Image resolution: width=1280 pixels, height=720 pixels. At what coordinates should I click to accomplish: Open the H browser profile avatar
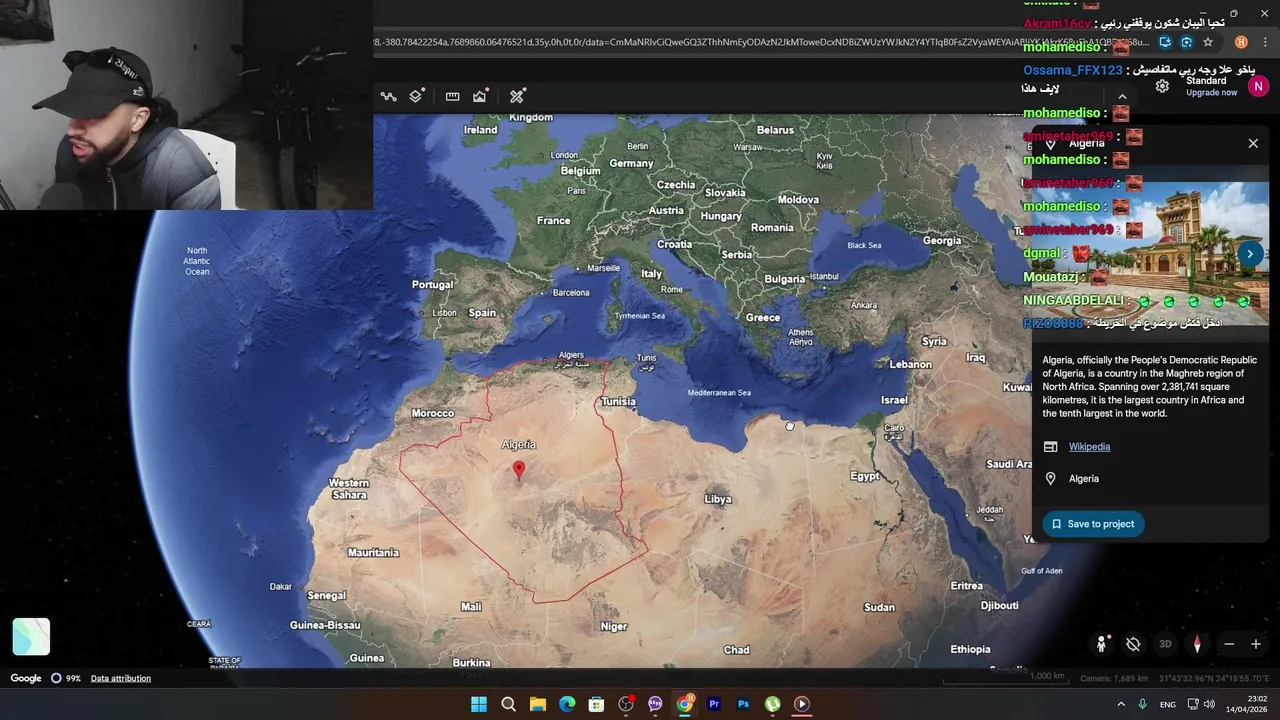coord(1241,42)
